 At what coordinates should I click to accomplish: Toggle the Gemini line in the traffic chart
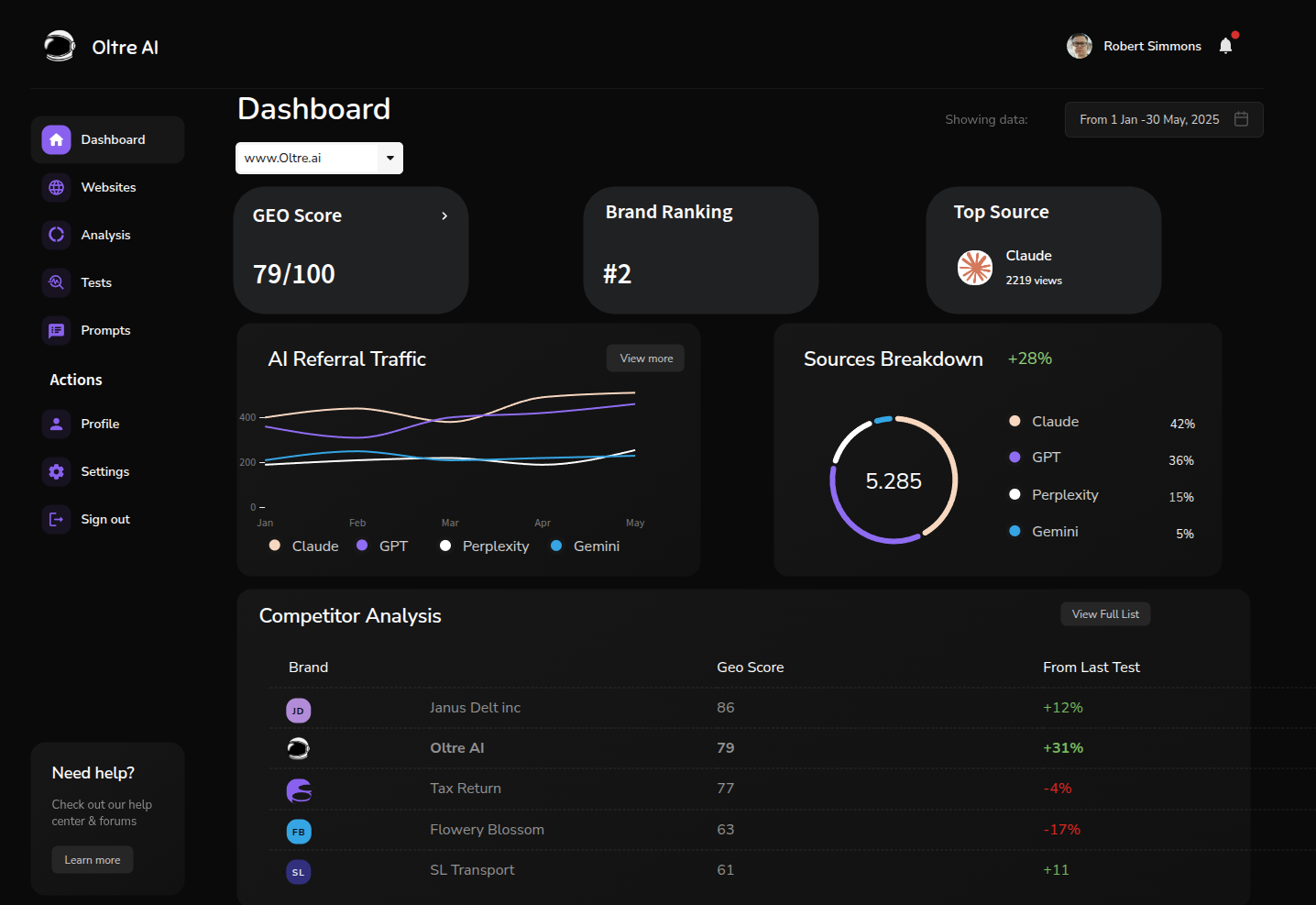point(585,546)
